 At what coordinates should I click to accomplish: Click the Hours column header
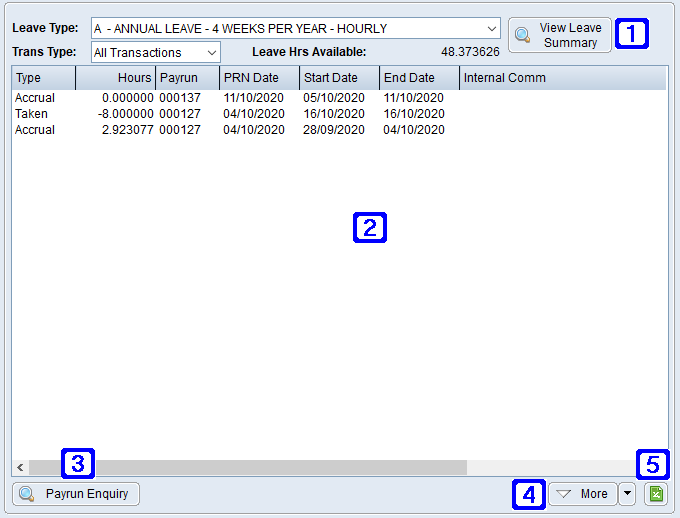[115, 78]
